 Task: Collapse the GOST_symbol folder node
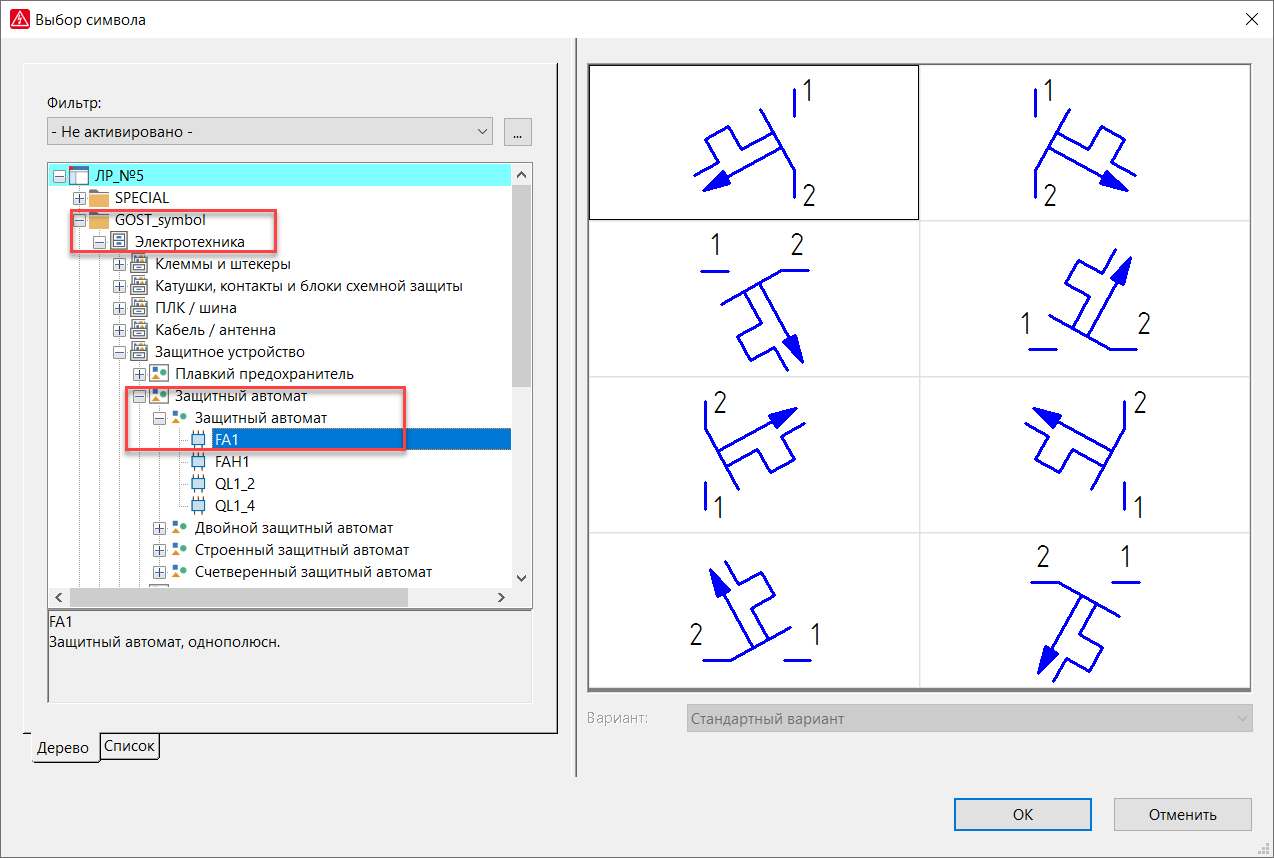point(79,220)
